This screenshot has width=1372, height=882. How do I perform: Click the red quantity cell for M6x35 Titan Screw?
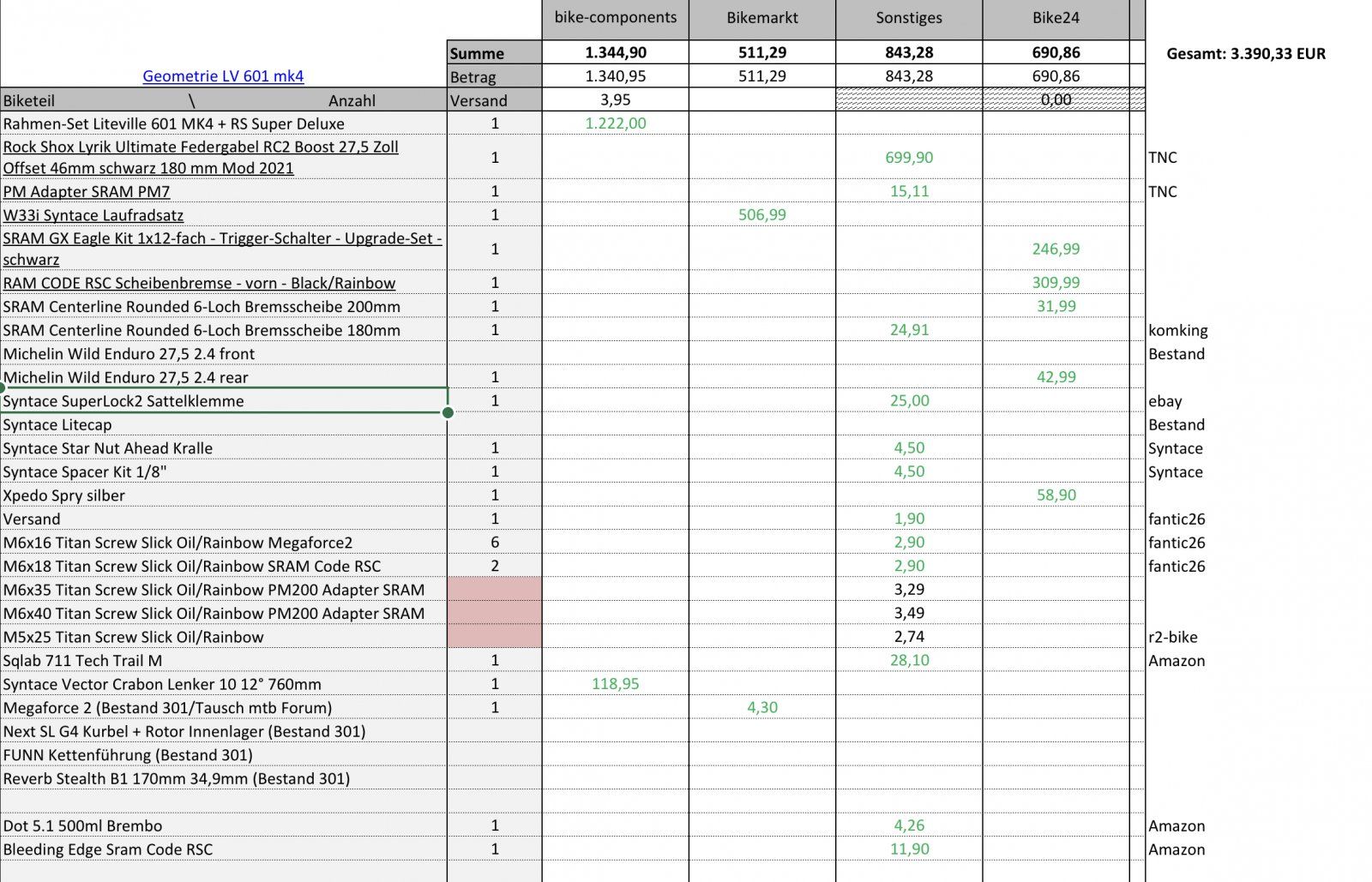coord(494,590)
